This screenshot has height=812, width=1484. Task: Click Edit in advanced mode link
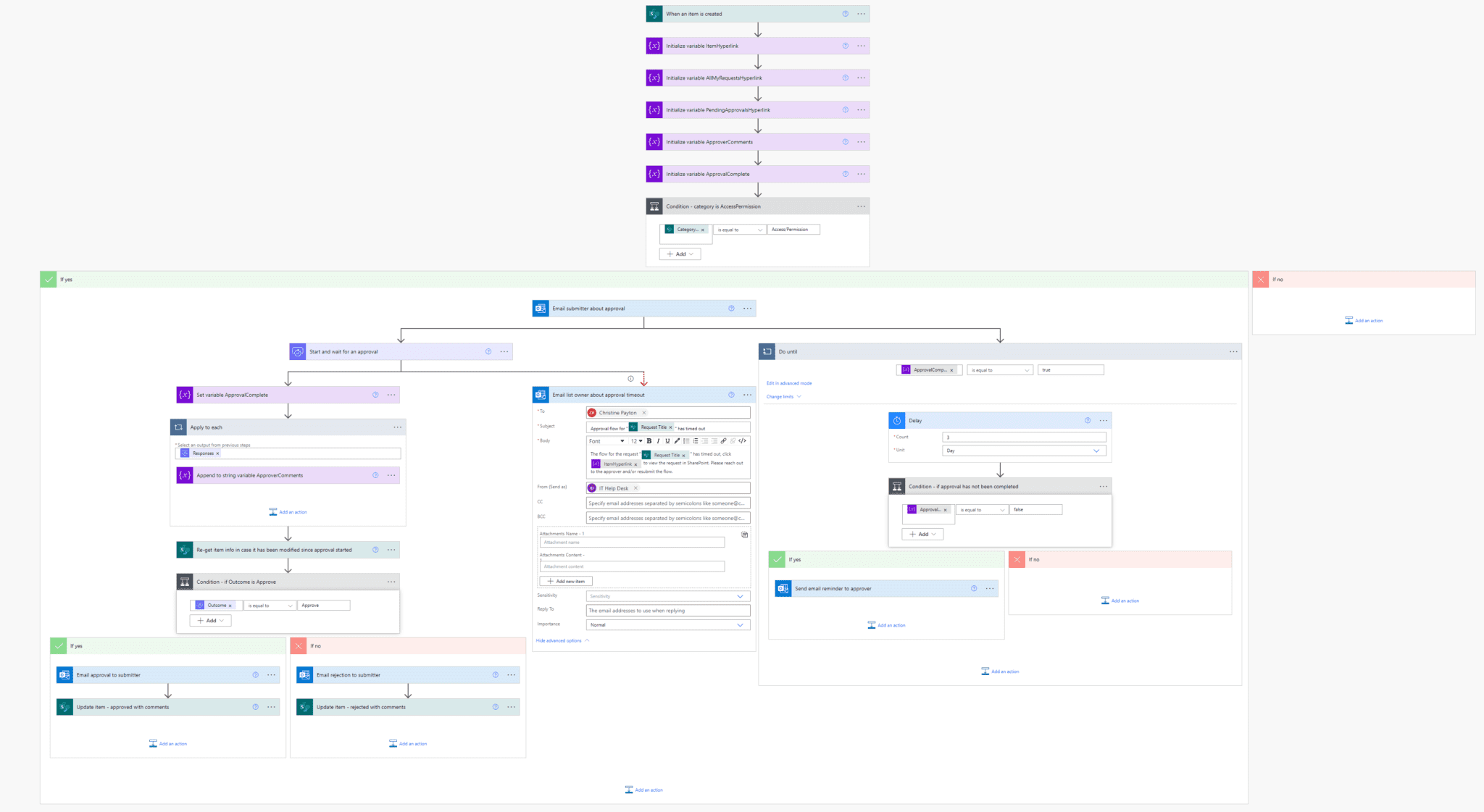pos(789,383)
